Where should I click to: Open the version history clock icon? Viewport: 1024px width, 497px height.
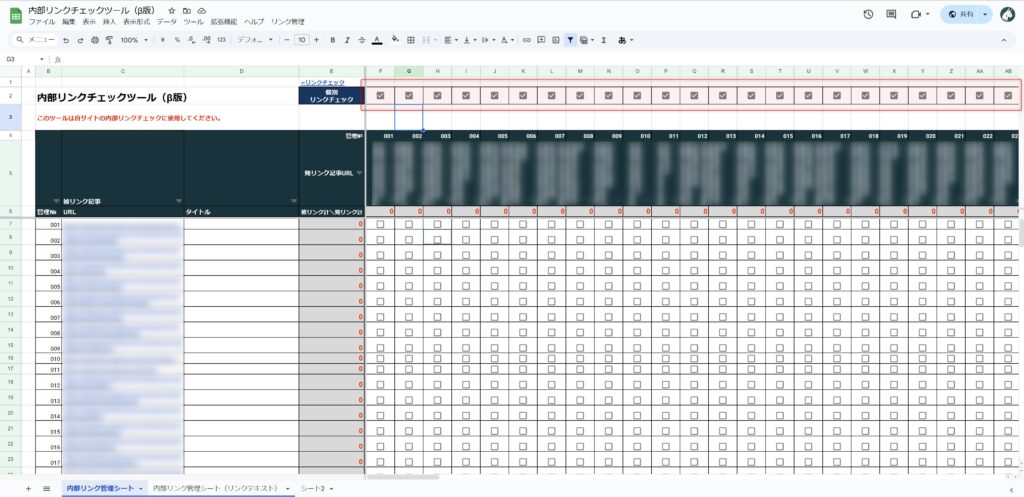pos(867,15)
